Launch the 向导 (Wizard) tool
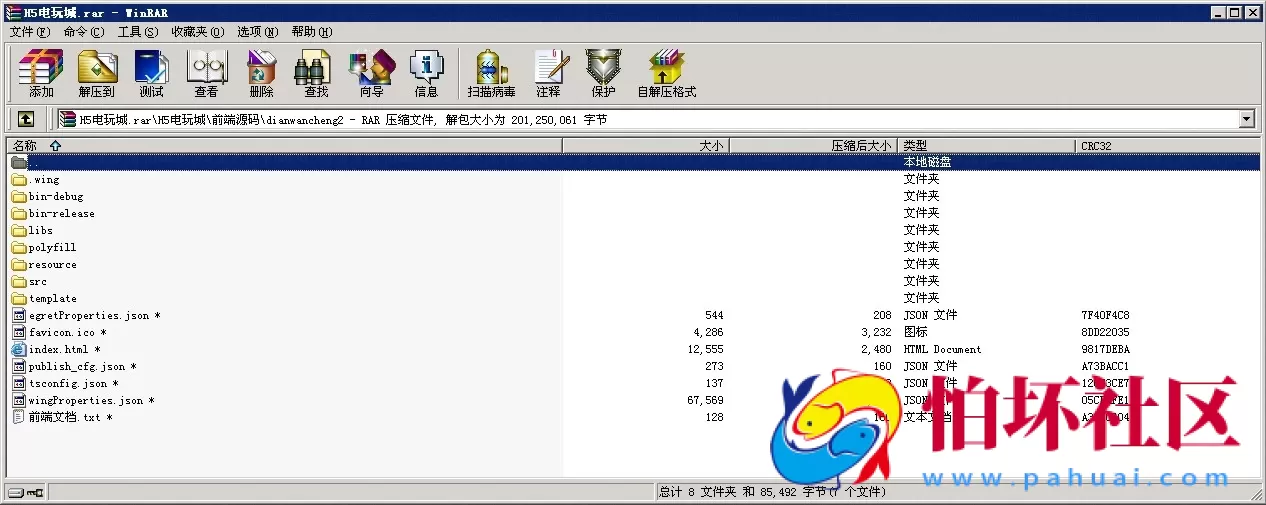Viewport: 1266px width, 505px height. (x=371, y=73)
